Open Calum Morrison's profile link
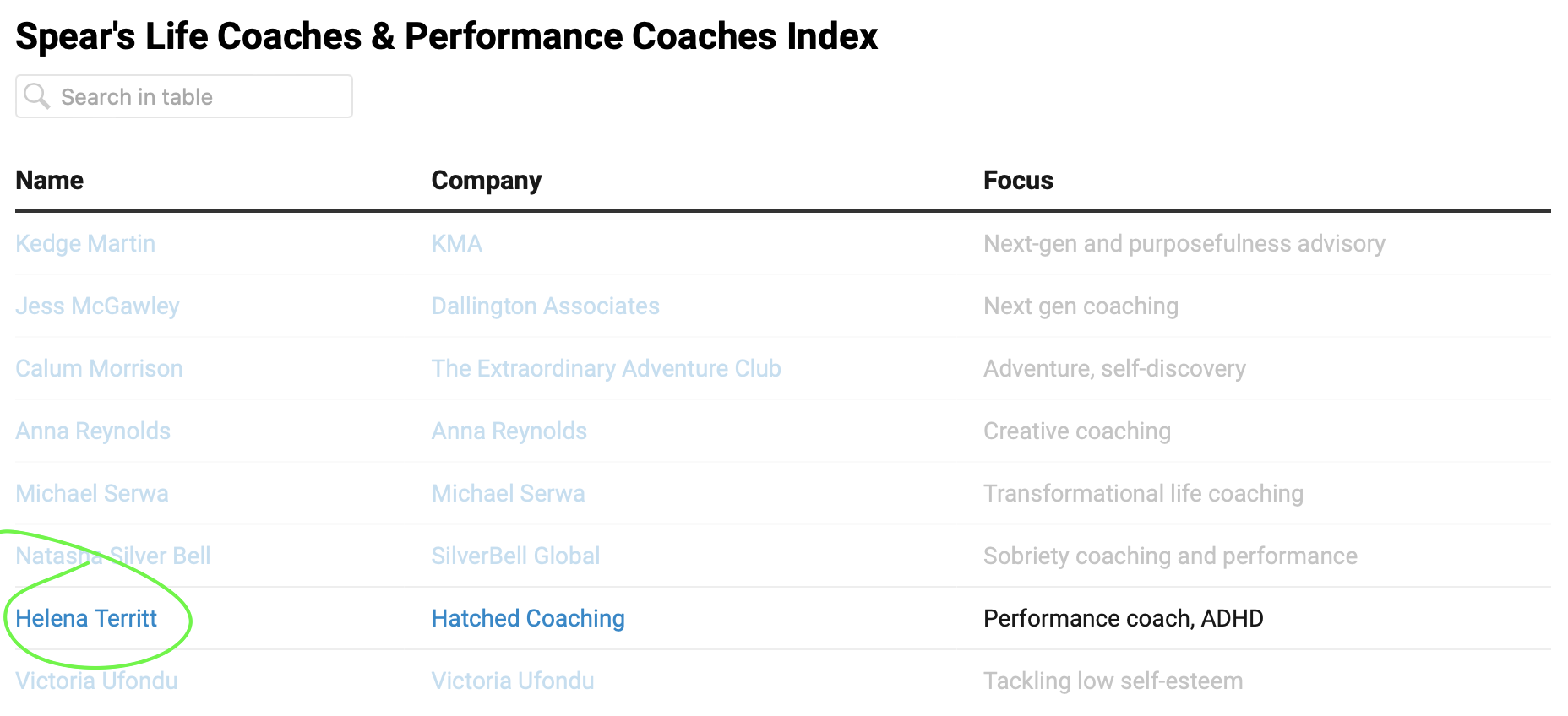This screenshot has height=716, width=1568. (99, 369)
